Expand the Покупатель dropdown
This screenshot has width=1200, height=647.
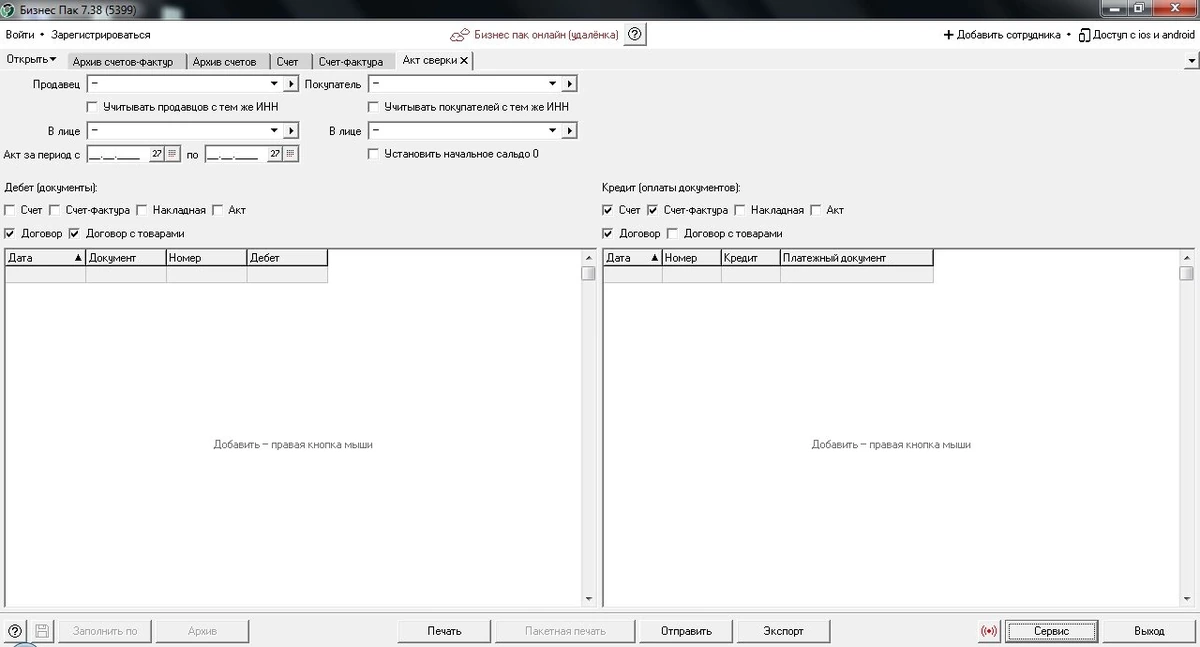pos(552,84)
